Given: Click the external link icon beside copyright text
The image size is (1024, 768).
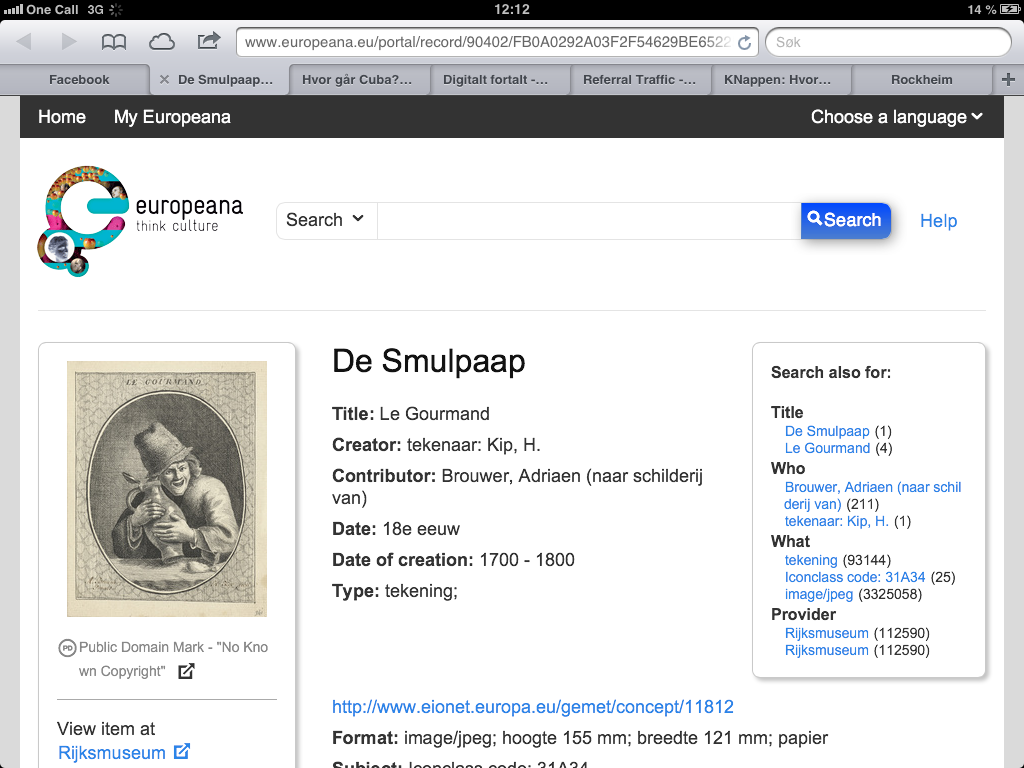Looking at the screenshot, I should (x=186, y=672).
